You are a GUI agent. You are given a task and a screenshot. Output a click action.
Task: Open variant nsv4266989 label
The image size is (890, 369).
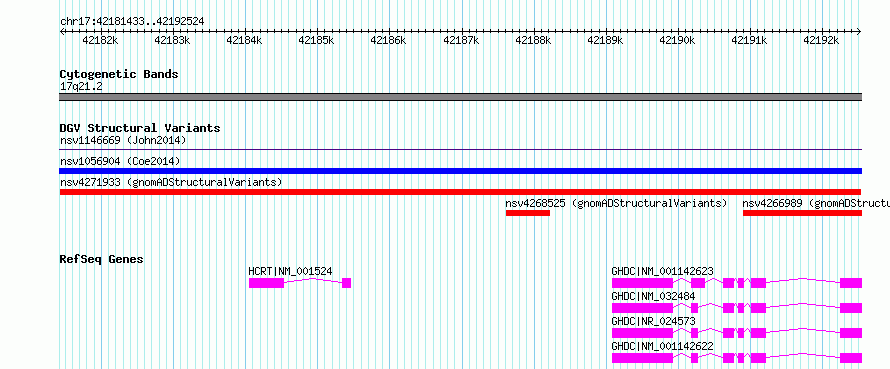tap(816, 203)
